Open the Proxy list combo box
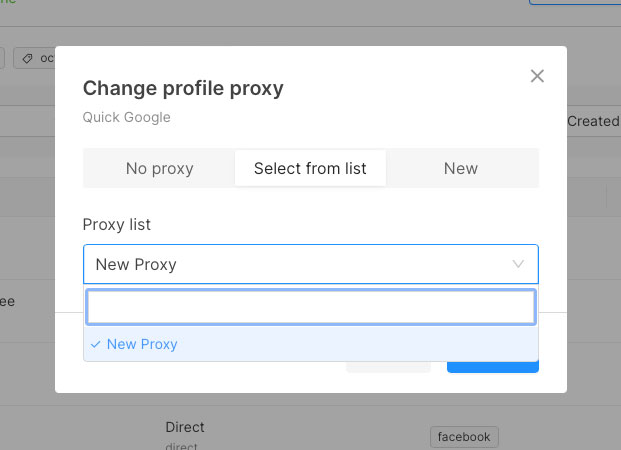The height and width of the screenshot is (450, 621). coord(300,264)
